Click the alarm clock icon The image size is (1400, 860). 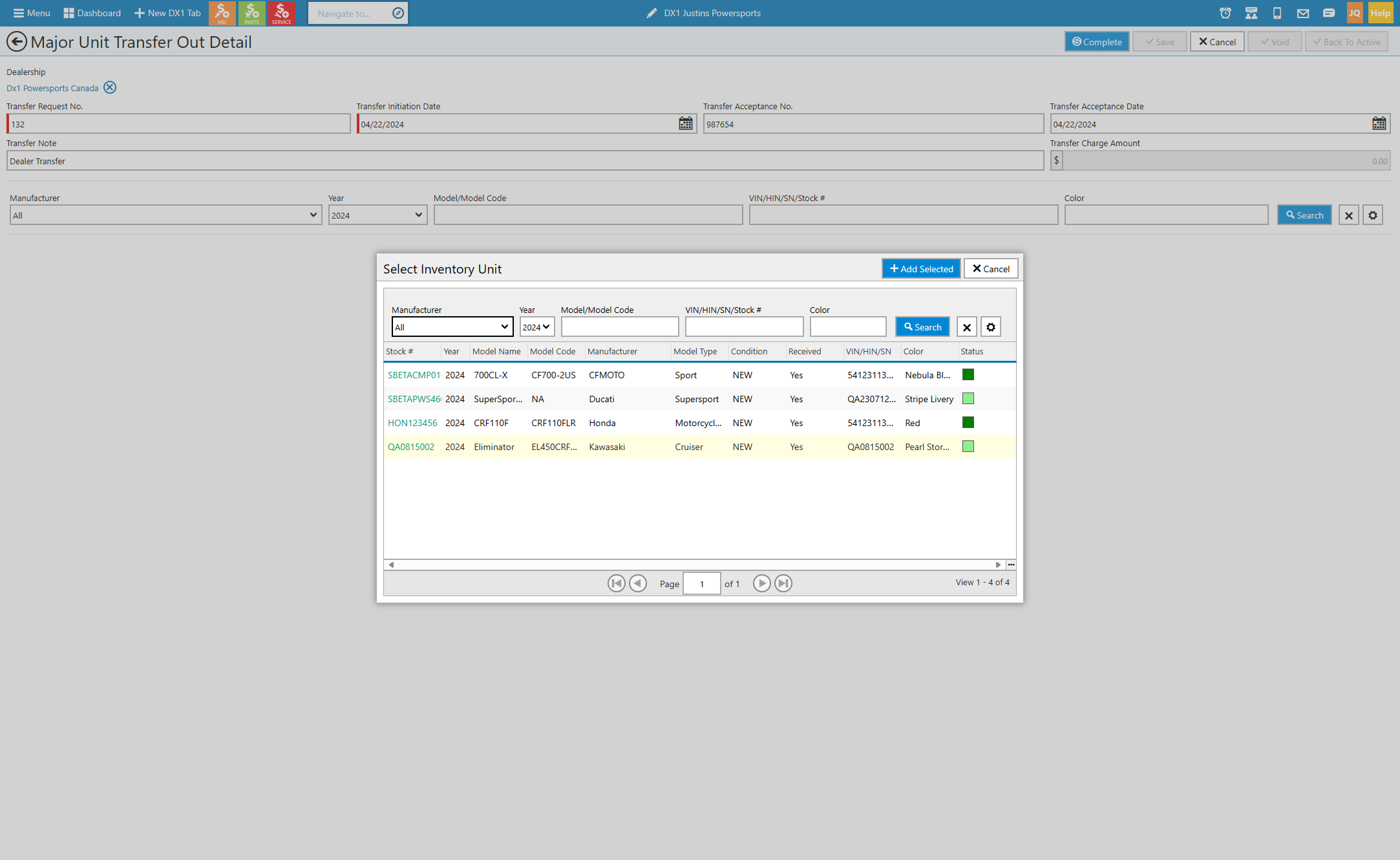1225,13
